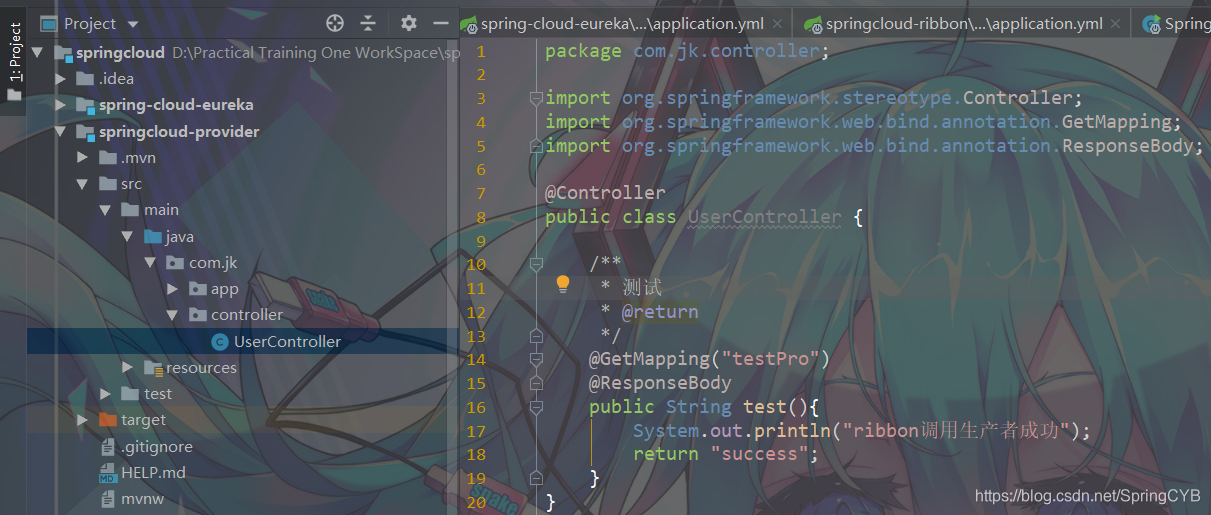Image resolution: width=1211 pixels, height=515 pixels.
Task: Fold the import block on line 3
Action: click(536, 98)
